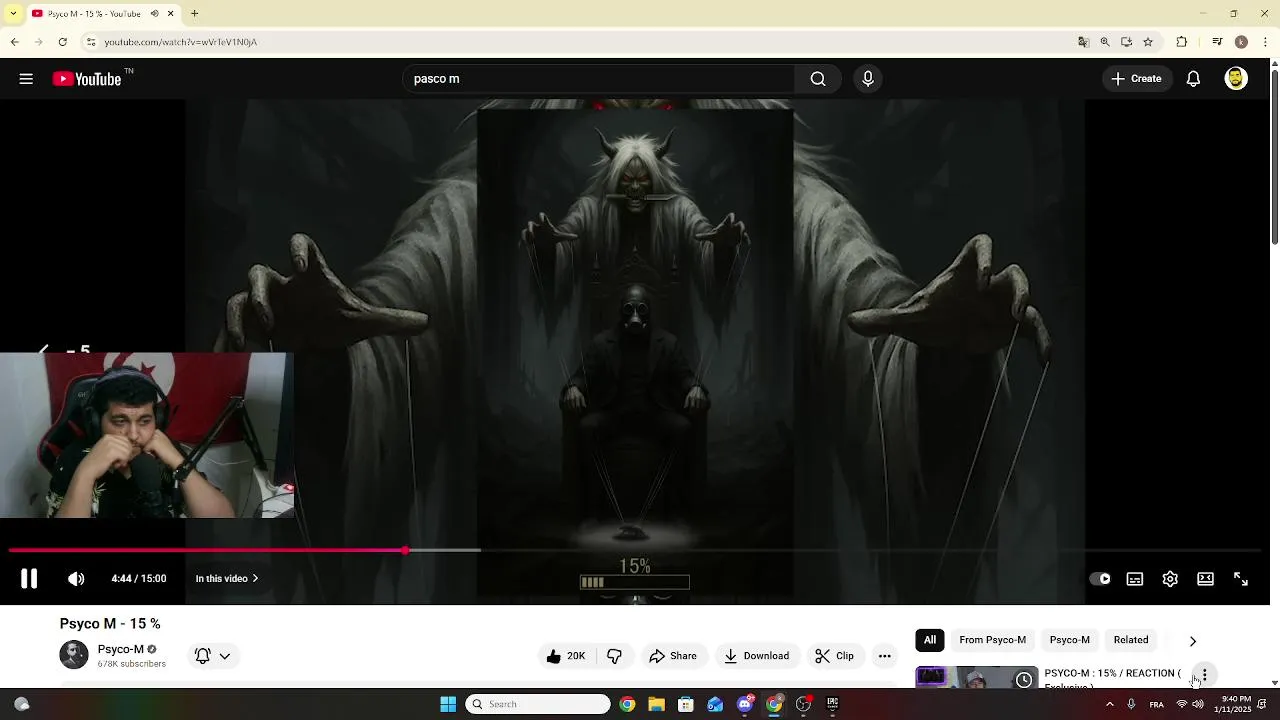
Task: Mute the video volume
Action: click(x=76, y=578)
